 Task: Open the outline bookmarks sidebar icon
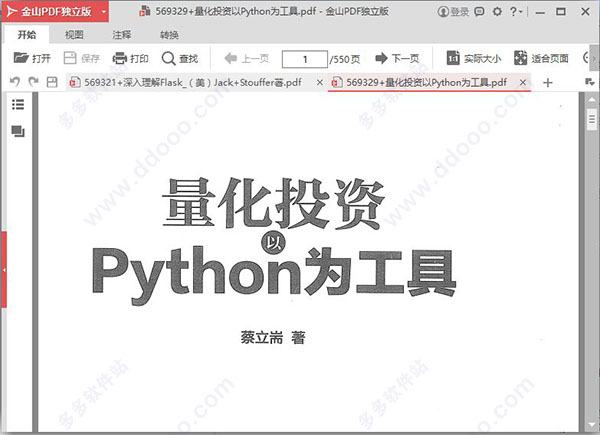click(x=18, y=104)
